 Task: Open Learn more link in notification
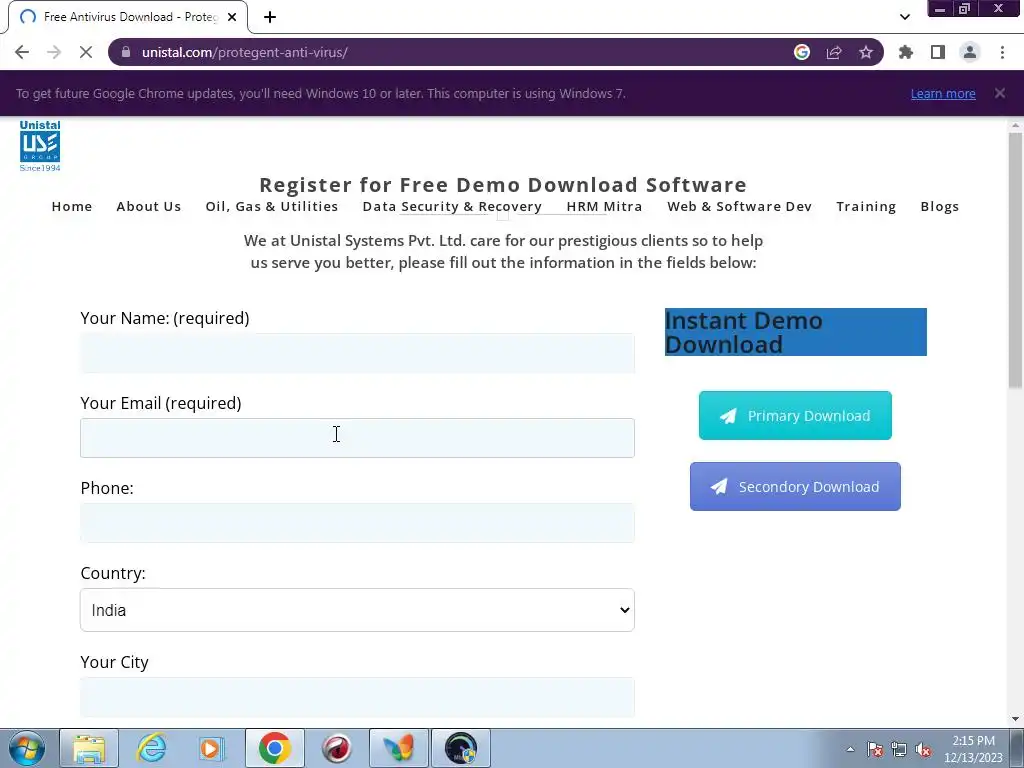pyautogui.click(x=943, y=93)
